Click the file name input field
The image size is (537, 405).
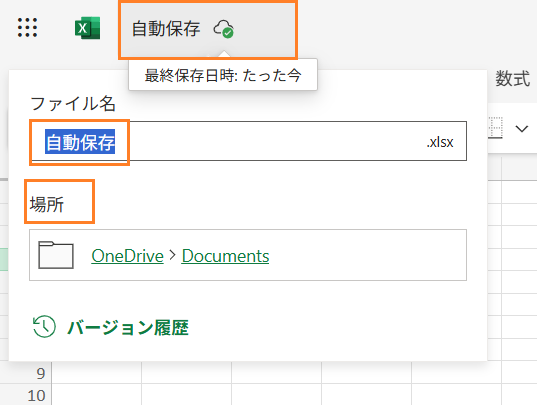(x=248, y=141)
